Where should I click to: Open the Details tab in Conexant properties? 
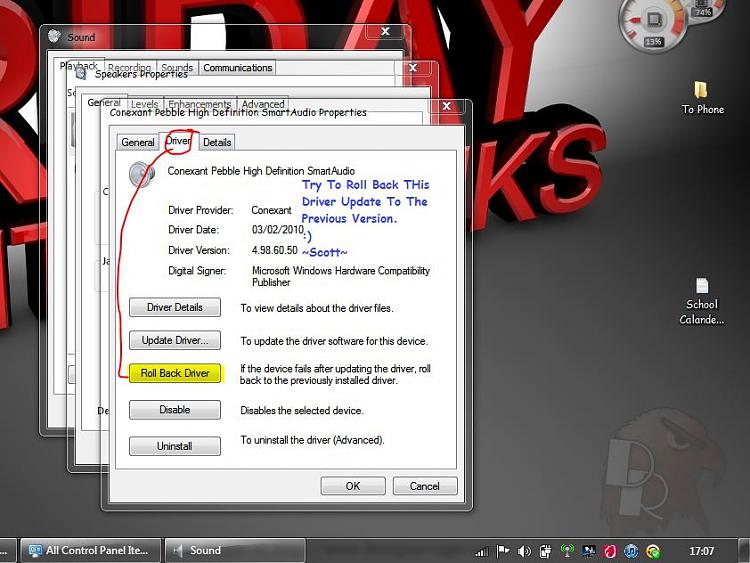[x=217, y=142]
